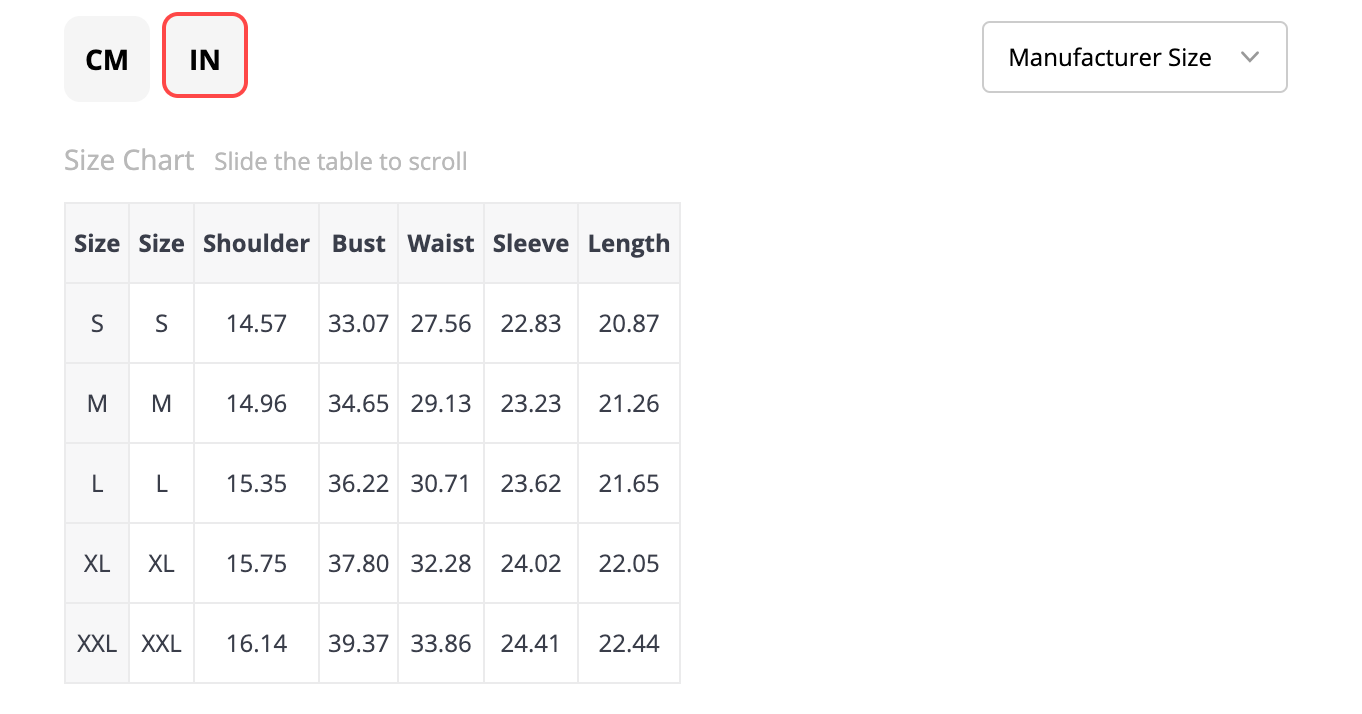Click the dropdown chevron arrow icon
1362x714 pixels.
coord(1249,57)
